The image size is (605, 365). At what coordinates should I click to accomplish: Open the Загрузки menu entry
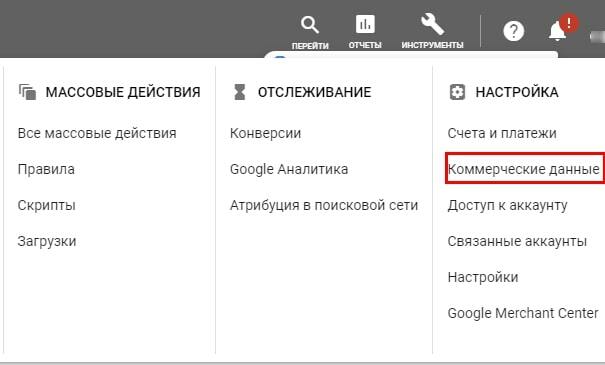tap(47, 242)
